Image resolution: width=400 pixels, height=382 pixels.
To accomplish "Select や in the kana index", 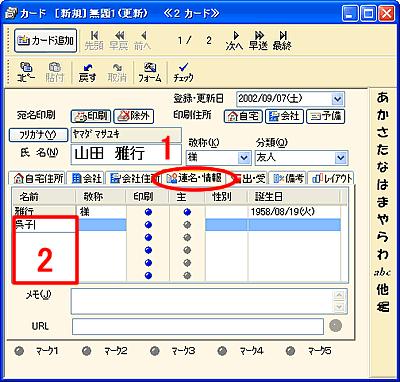I will point(383,219).
